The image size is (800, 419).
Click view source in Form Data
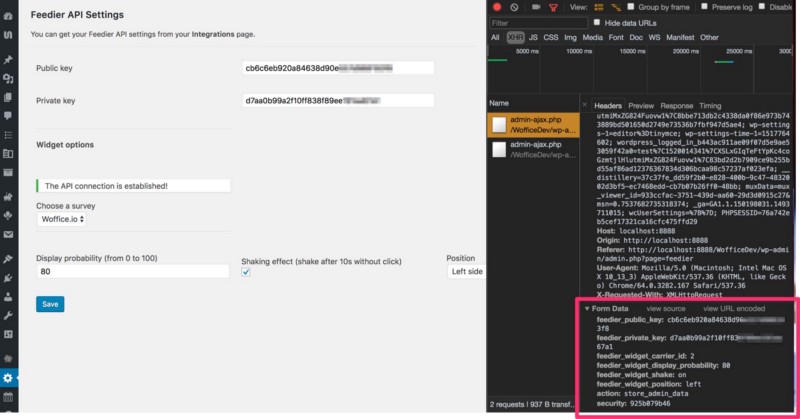[666, 308]
